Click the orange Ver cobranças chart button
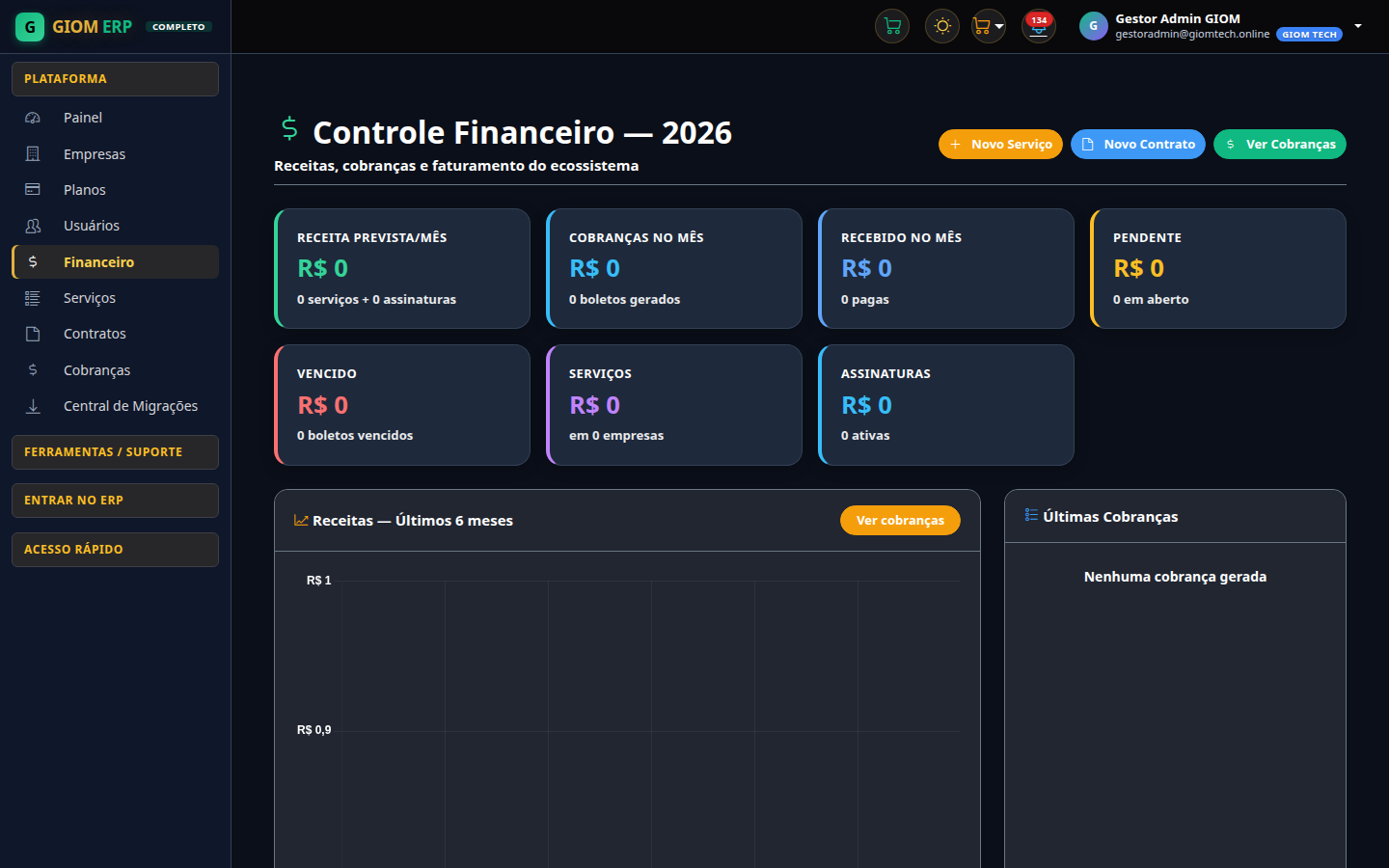The width and height of the screenshot is (1389, 868). [900, 520]
